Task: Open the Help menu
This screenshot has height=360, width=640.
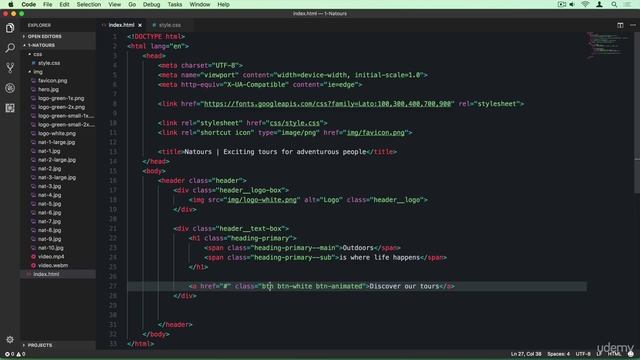Action: 223,4
